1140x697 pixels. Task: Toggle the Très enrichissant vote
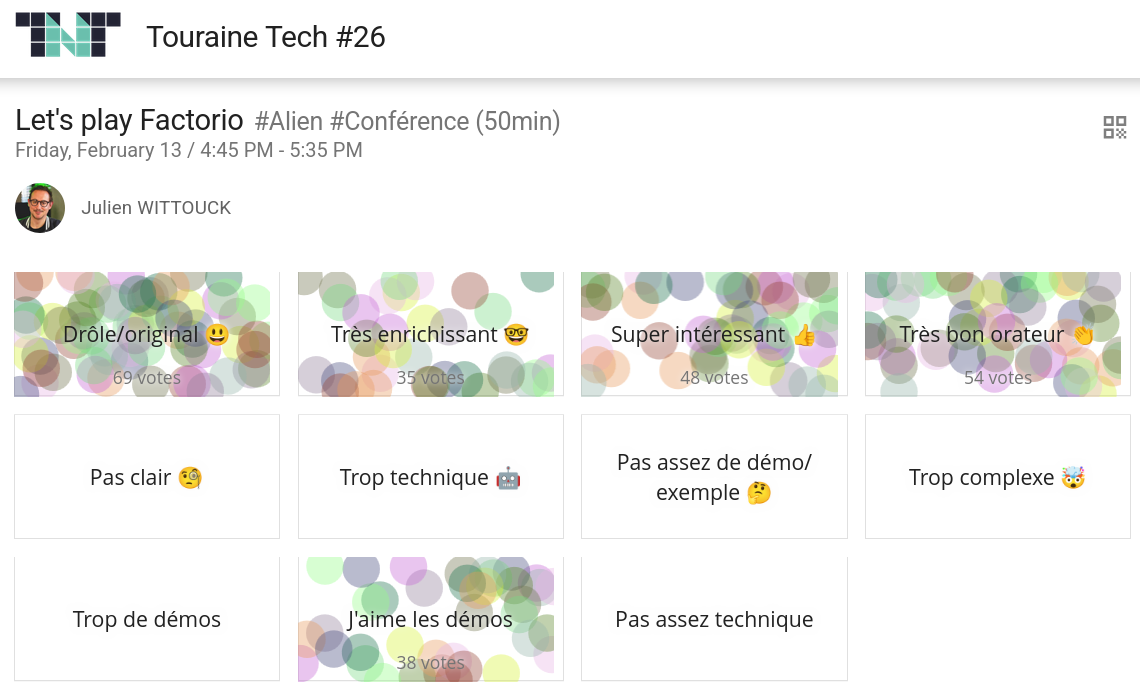pyautogui.click(x=430, y=335)
